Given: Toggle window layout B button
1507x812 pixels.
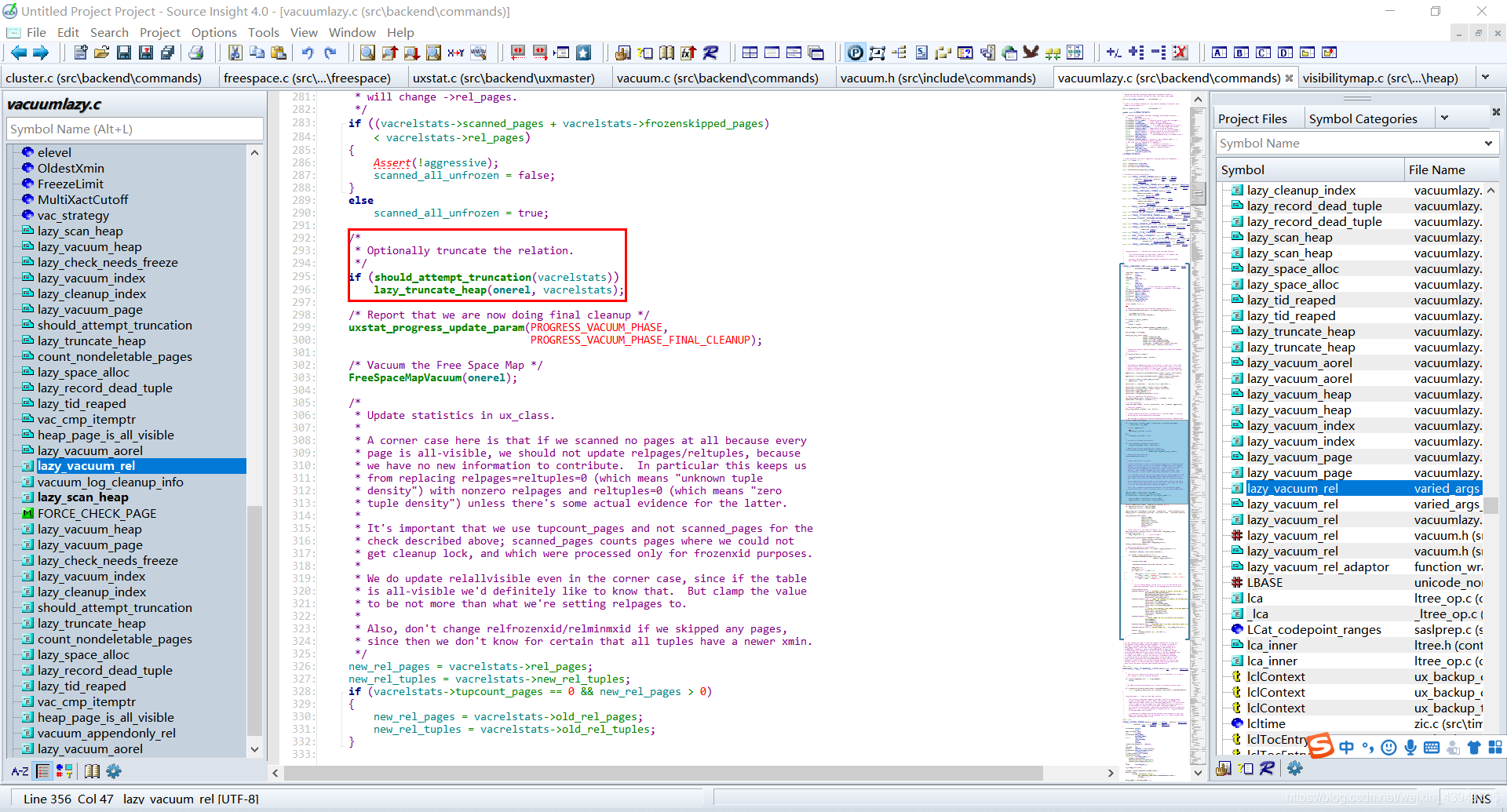Looking at the screenshot, I should (1241, 53).
